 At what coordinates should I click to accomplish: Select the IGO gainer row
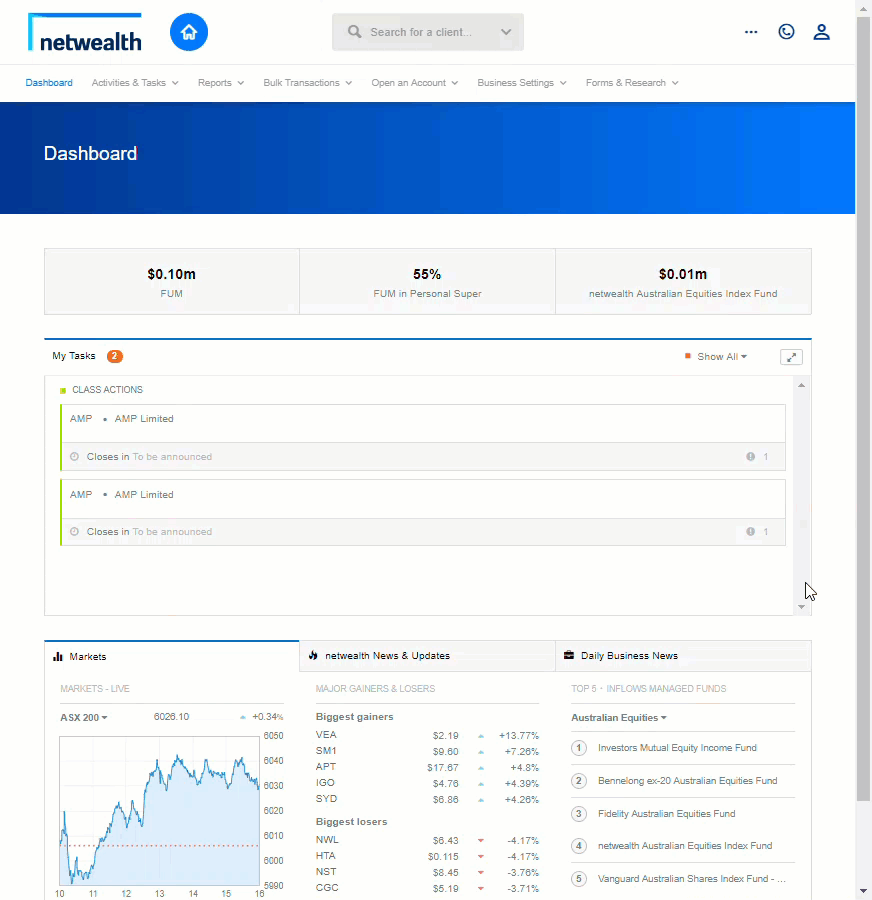(x=427, y=783)
